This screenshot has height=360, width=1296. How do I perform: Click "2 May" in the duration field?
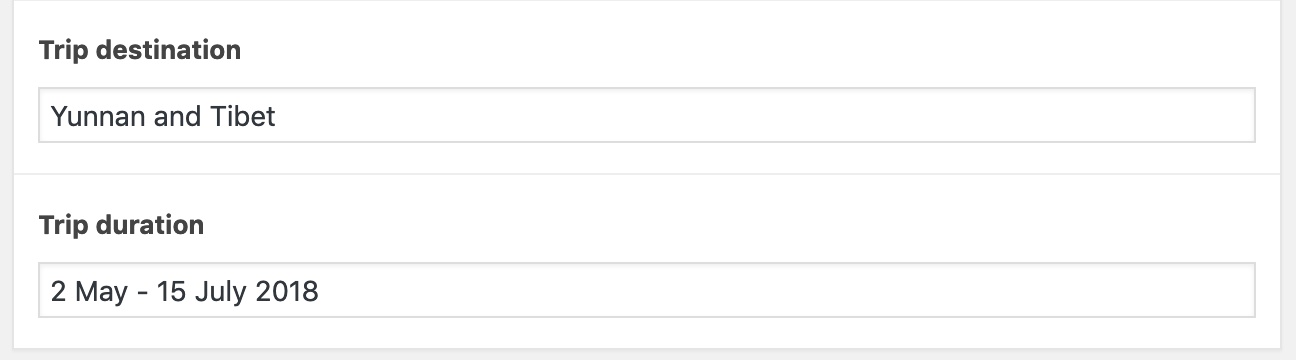(x=90, y=292)
